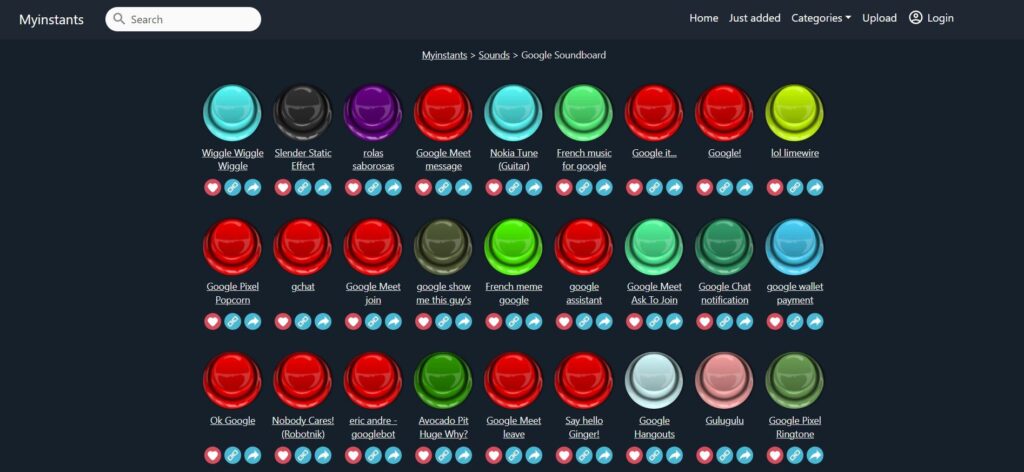This screenshot has height=472, width=1024.
Task: Copy link for Avocado Pit Huge Why?
Action: click(x=443, y=455)
